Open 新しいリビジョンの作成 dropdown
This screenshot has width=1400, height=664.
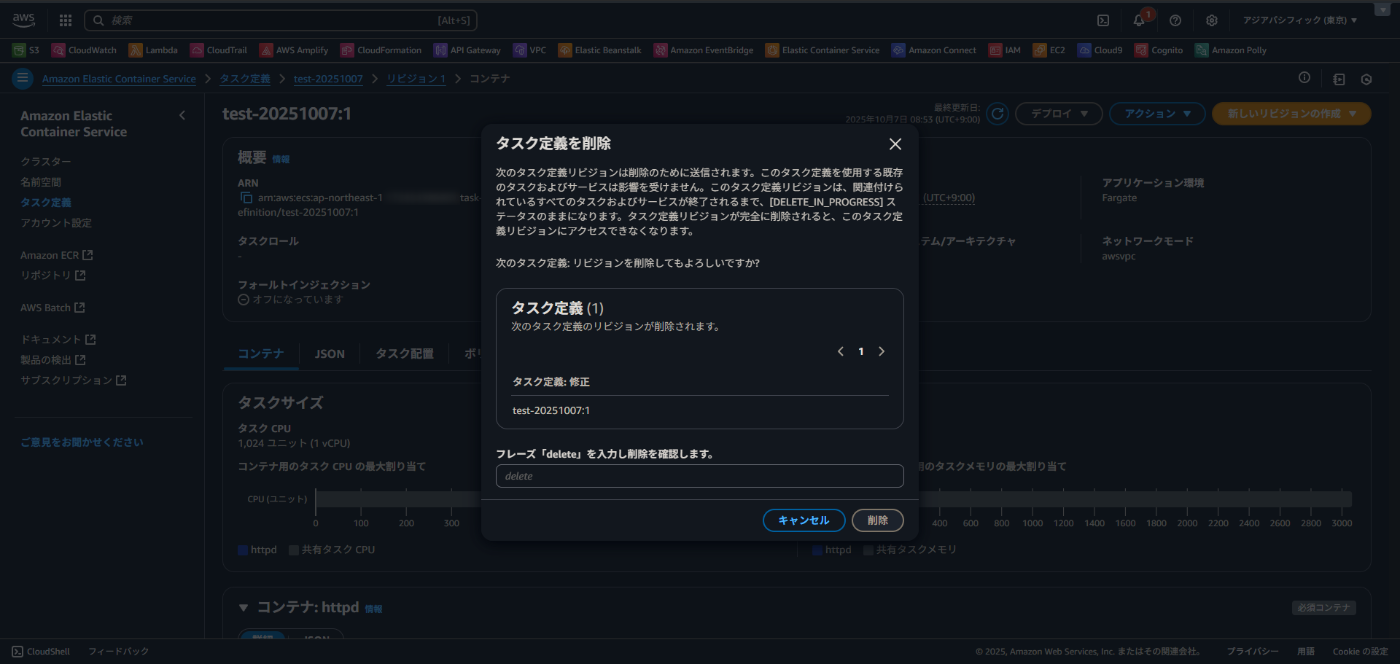pyautogui.click(x=1291, y=114)
